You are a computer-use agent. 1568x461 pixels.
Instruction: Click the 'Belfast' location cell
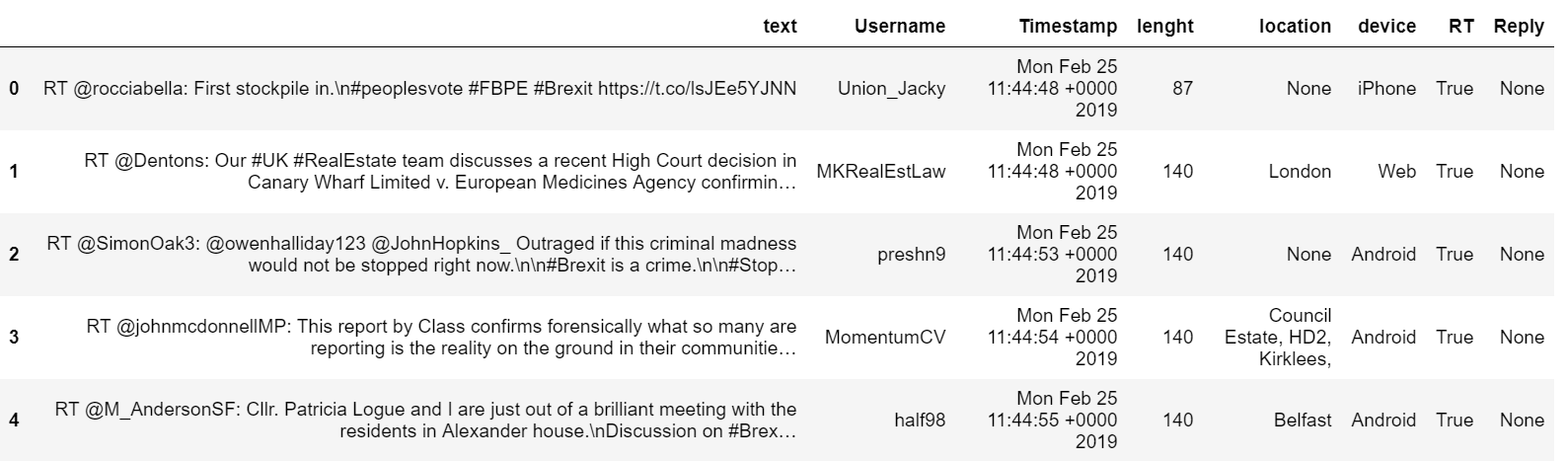coord(1303,421)
